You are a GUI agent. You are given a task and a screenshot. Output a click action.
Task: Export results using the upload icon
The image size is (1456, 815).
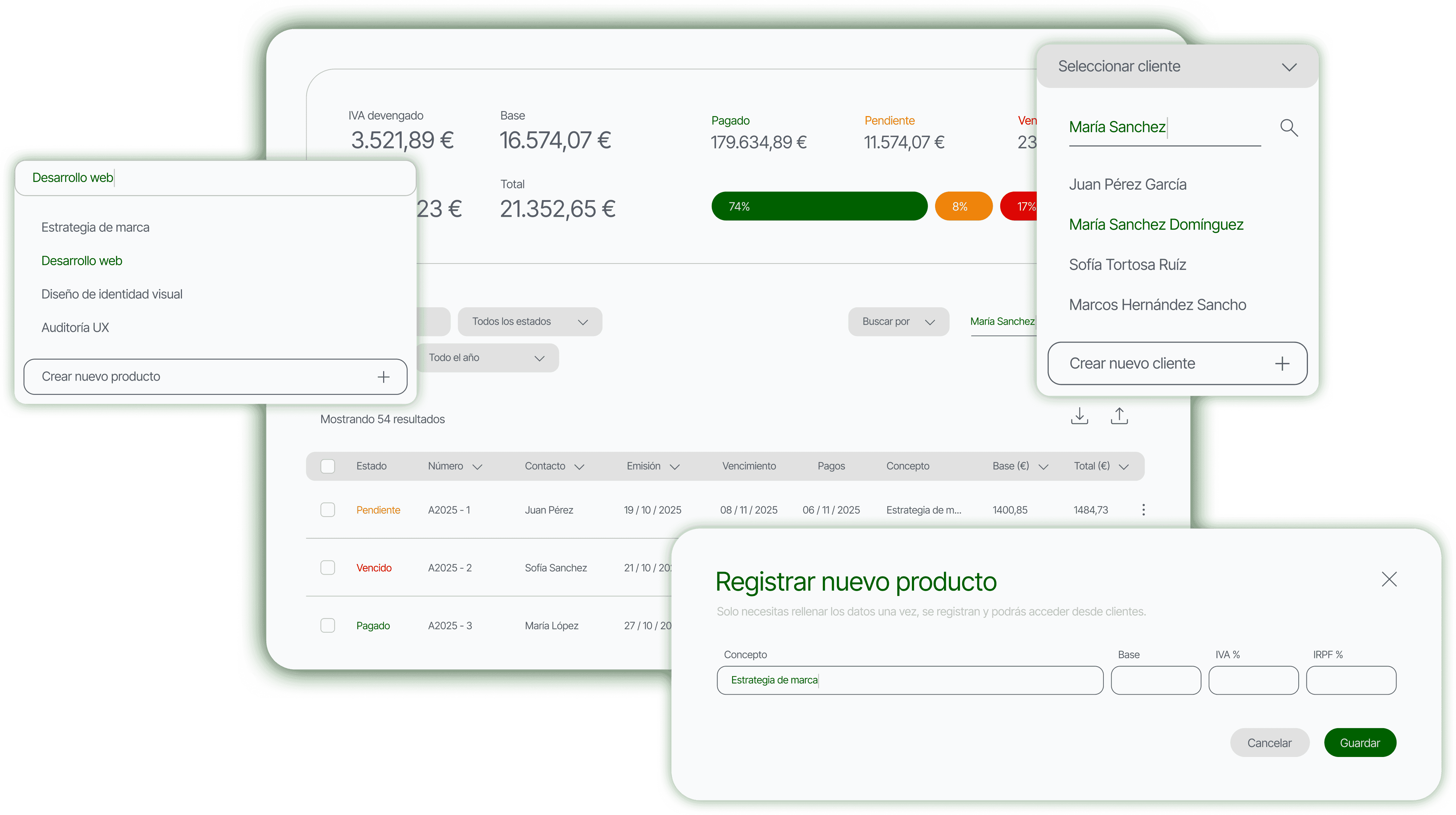coord(1120,416)
